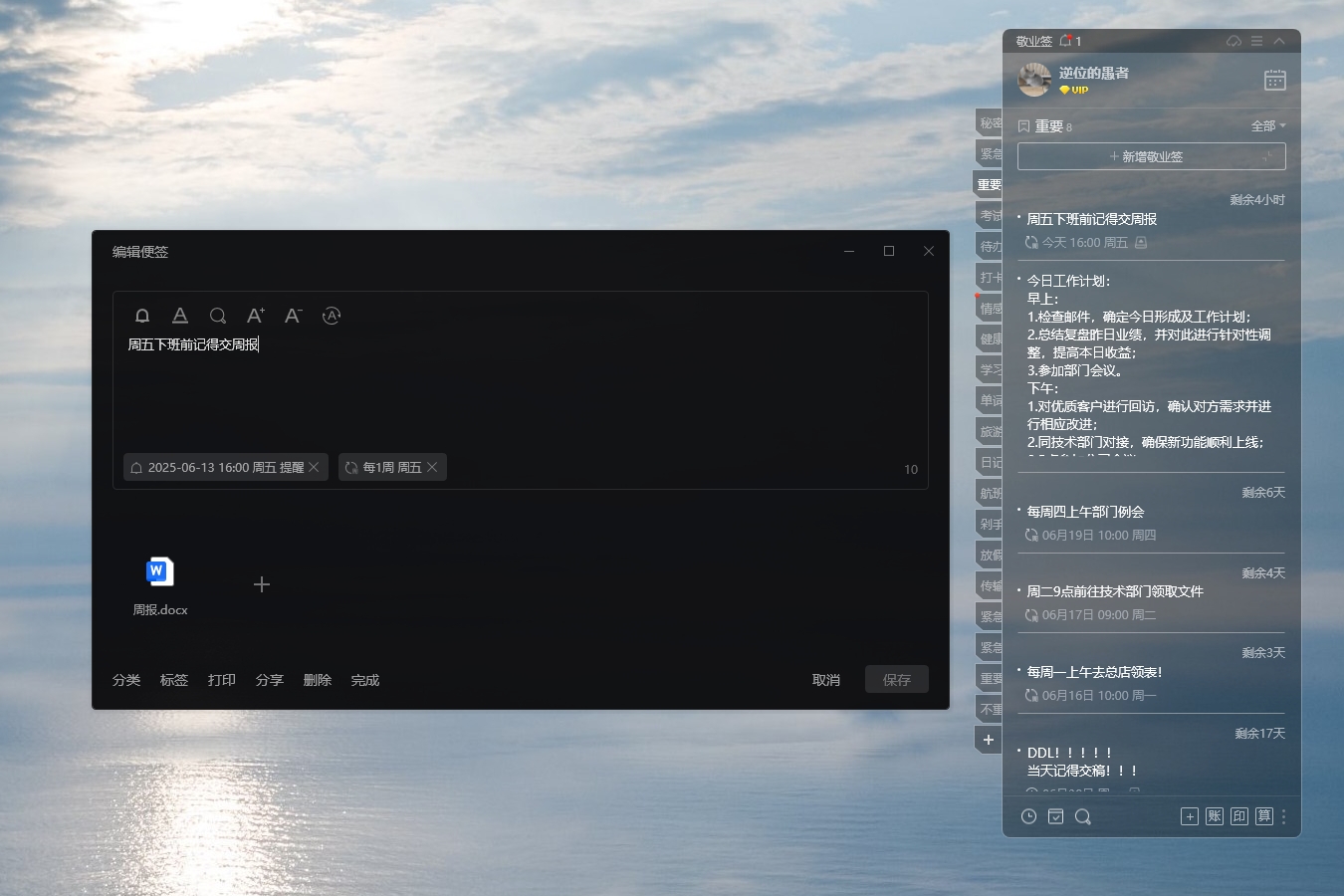Add new category with plus tab
Viewport: 1344px width, 896px height.
pos(989,740)
